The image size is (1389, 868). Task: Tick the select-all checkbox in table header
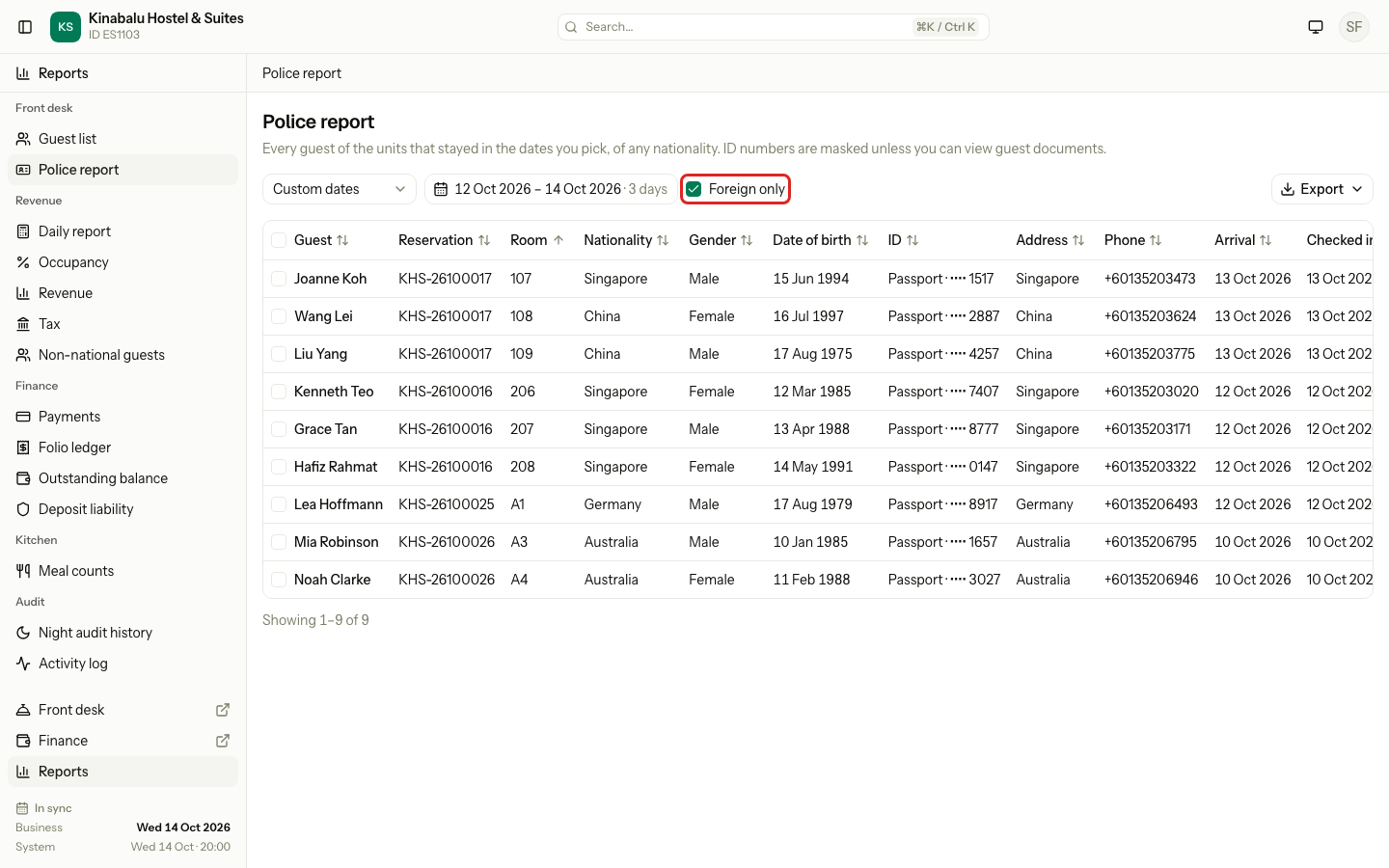(x=279, y=240)
